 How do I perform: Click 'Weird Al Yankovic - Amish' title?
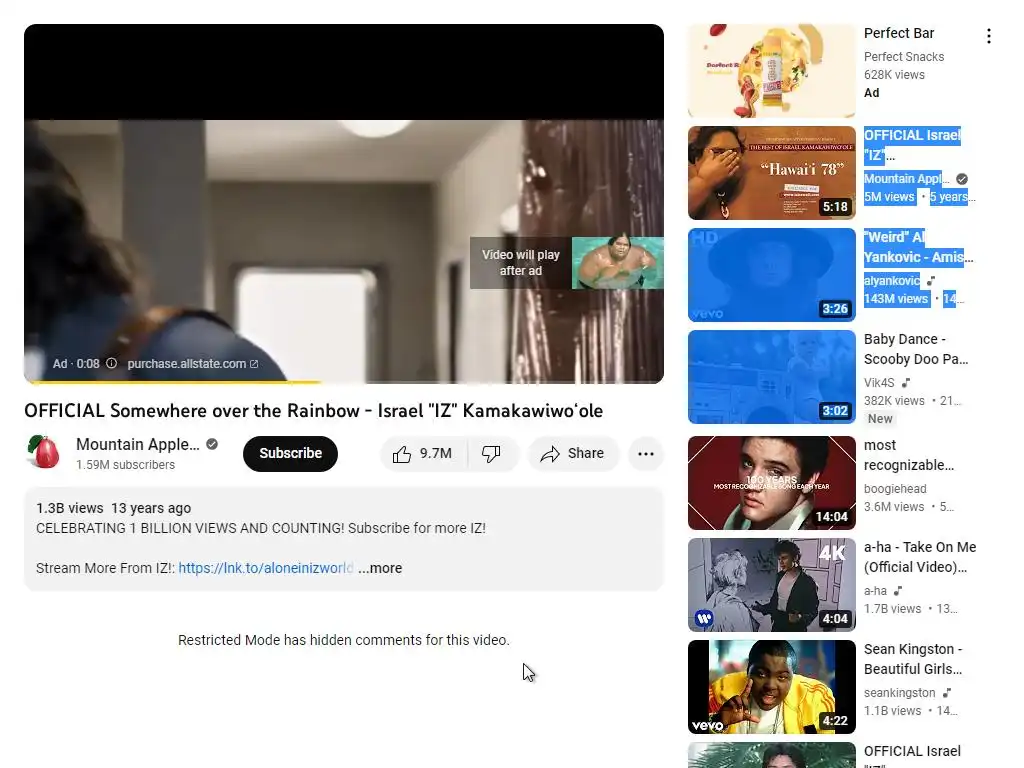[x=918, y=247]
